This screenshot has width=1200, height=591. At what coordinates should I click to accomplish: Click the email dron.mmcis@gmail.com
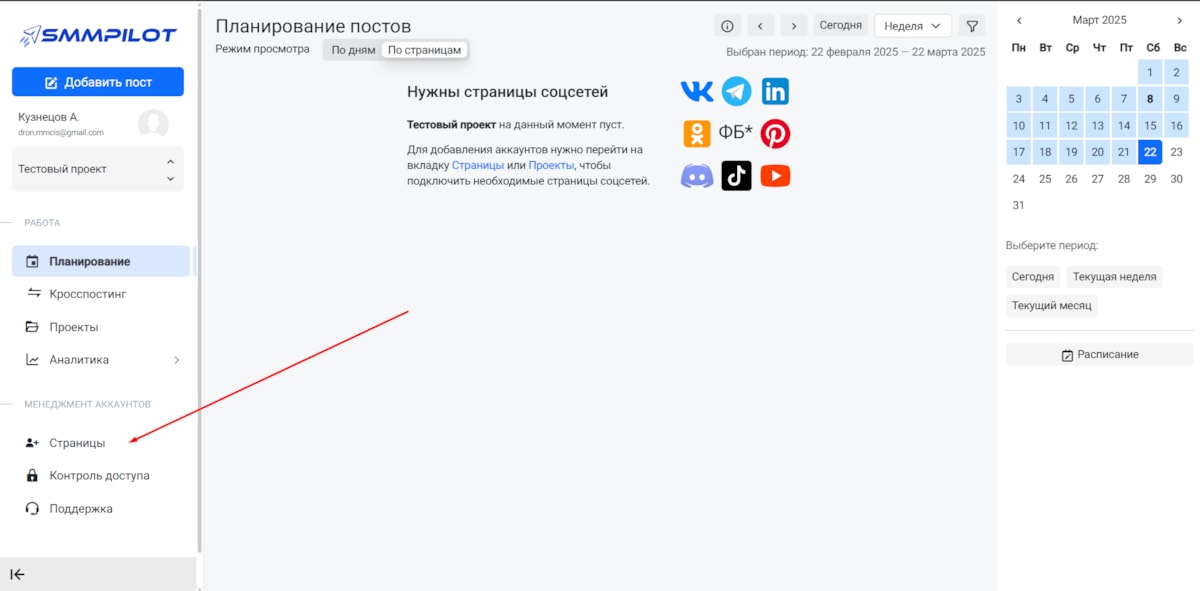pos(61,132)
